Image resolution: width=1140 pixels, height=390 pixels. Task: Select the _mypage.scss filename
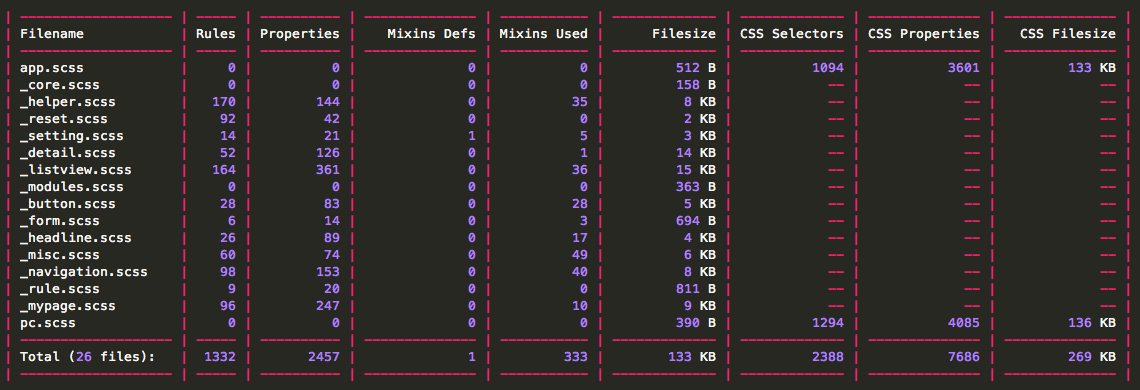click(68, 306)
